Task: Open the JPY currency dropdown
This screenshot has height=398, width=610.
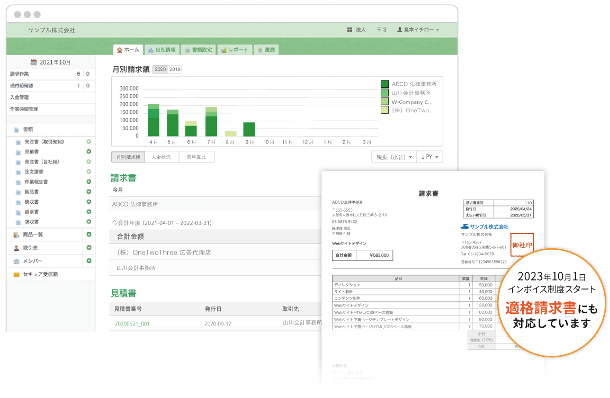Action: [429, 157]
